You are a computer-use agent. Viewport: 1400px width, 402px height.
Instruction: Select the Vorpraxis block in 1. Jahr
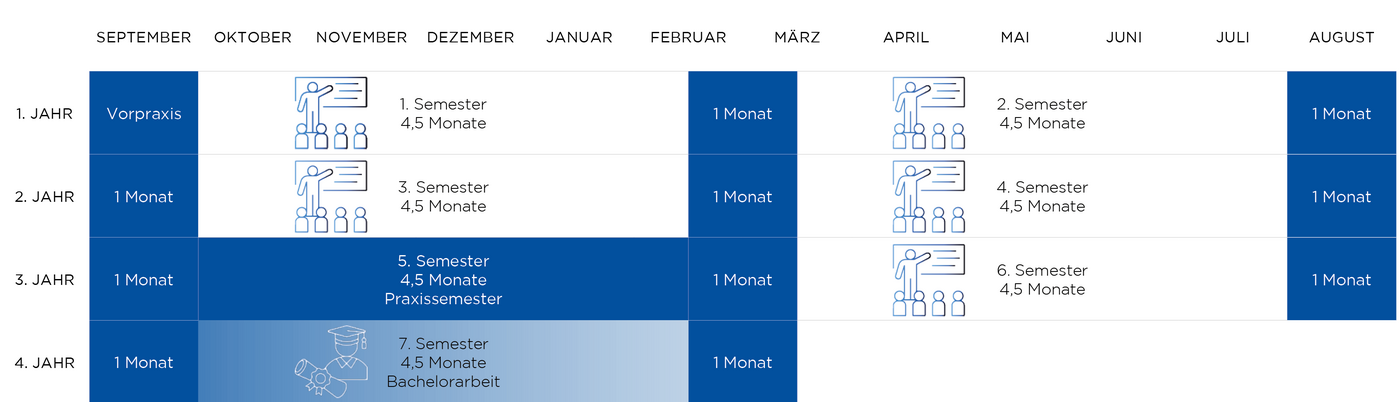coord(144,113)
